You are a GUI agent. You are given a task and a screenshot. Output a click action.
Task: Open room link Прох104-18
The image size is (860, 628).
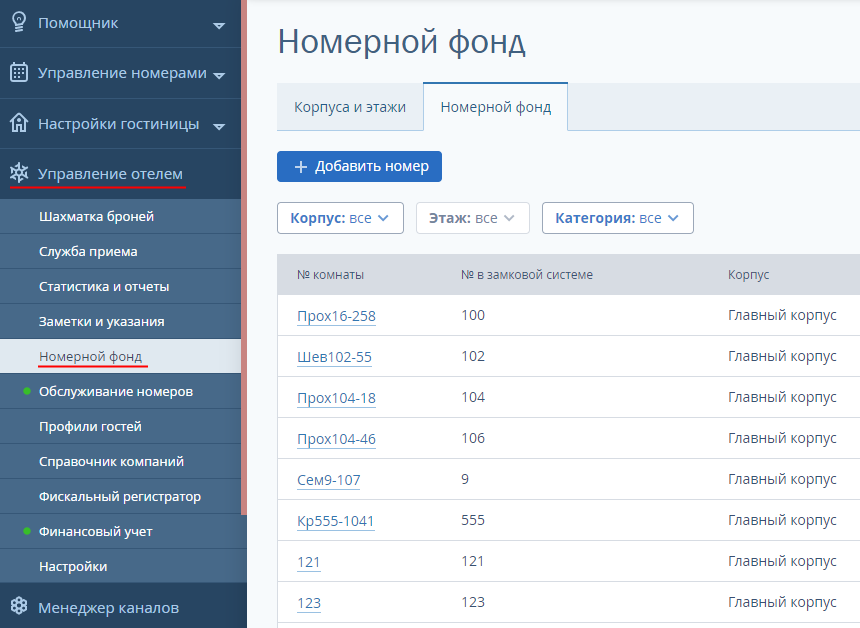tap(336, 398)
